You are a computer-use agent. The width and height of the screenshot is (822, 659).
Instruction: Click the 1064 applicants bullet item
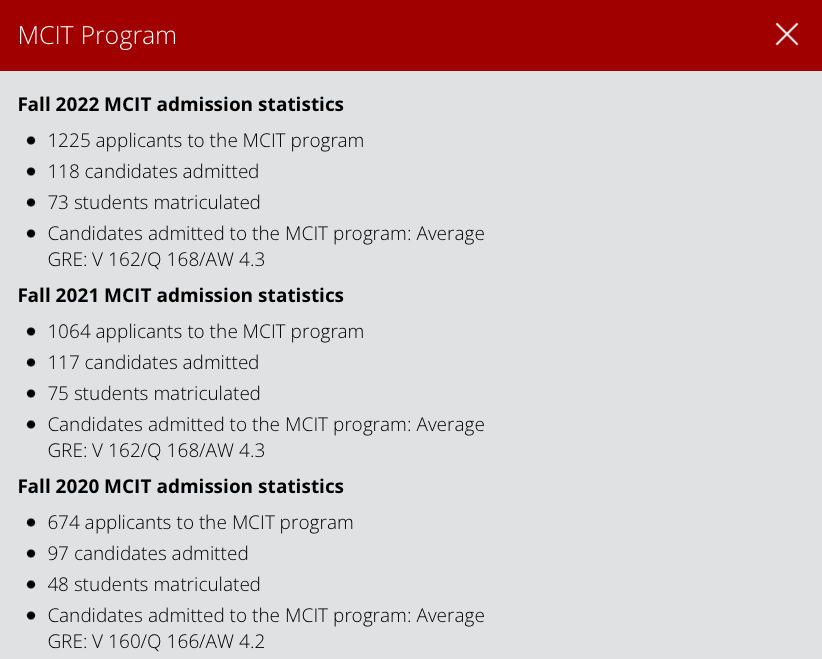(205, 331)
